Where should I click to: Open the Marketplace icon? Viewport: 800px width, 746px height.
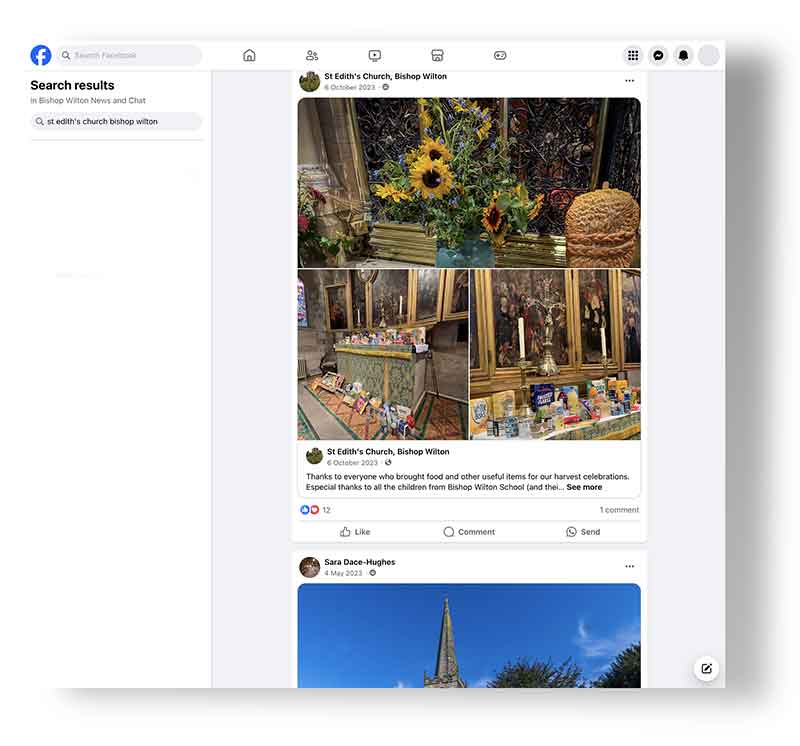[437, 56]
